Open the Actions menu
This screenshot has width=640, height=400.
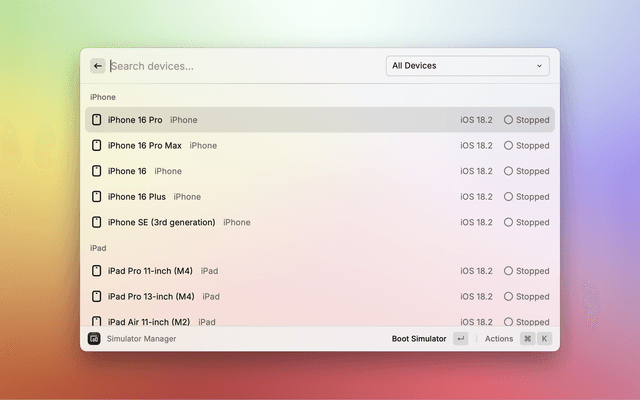[498, 339]
